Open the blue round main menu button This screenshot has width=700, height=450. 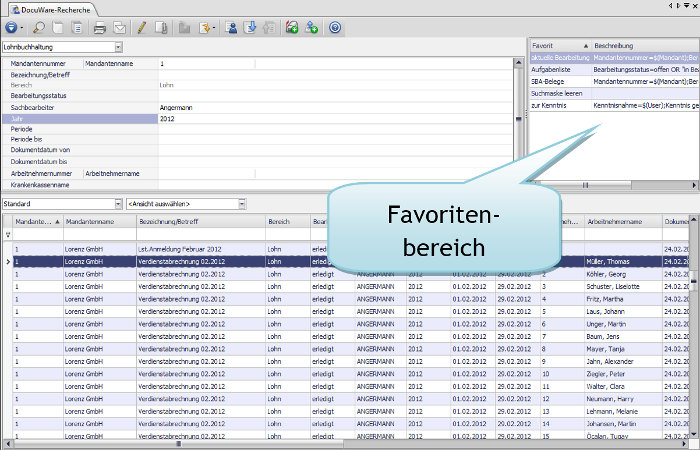point(11,28)
